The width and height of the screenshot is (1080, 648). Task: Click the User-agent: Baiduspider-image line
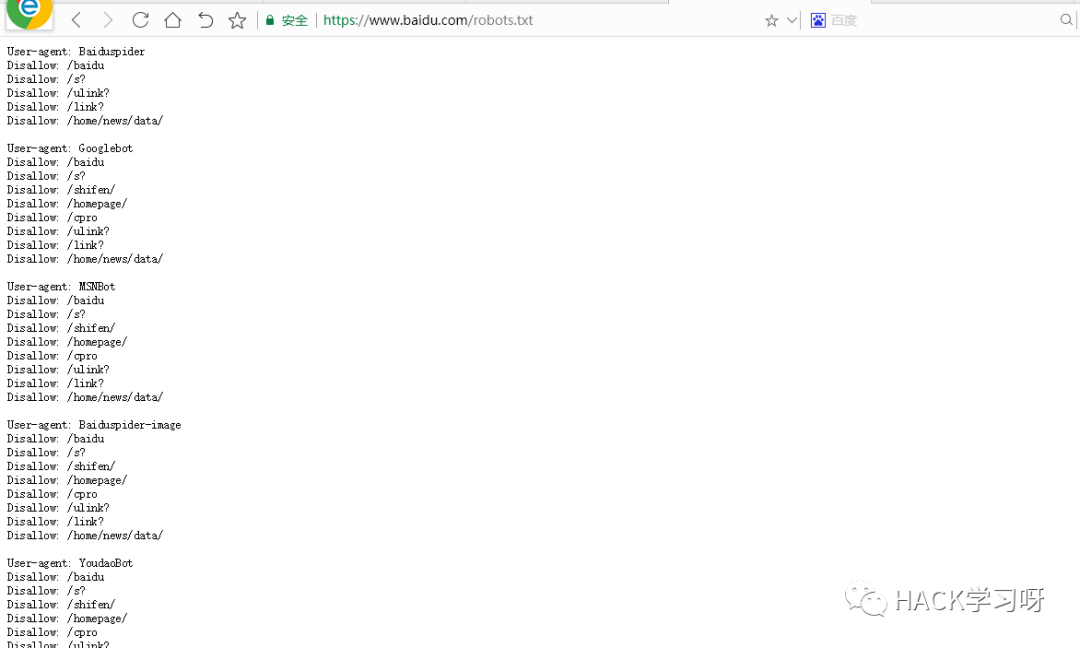coord(94,425)
